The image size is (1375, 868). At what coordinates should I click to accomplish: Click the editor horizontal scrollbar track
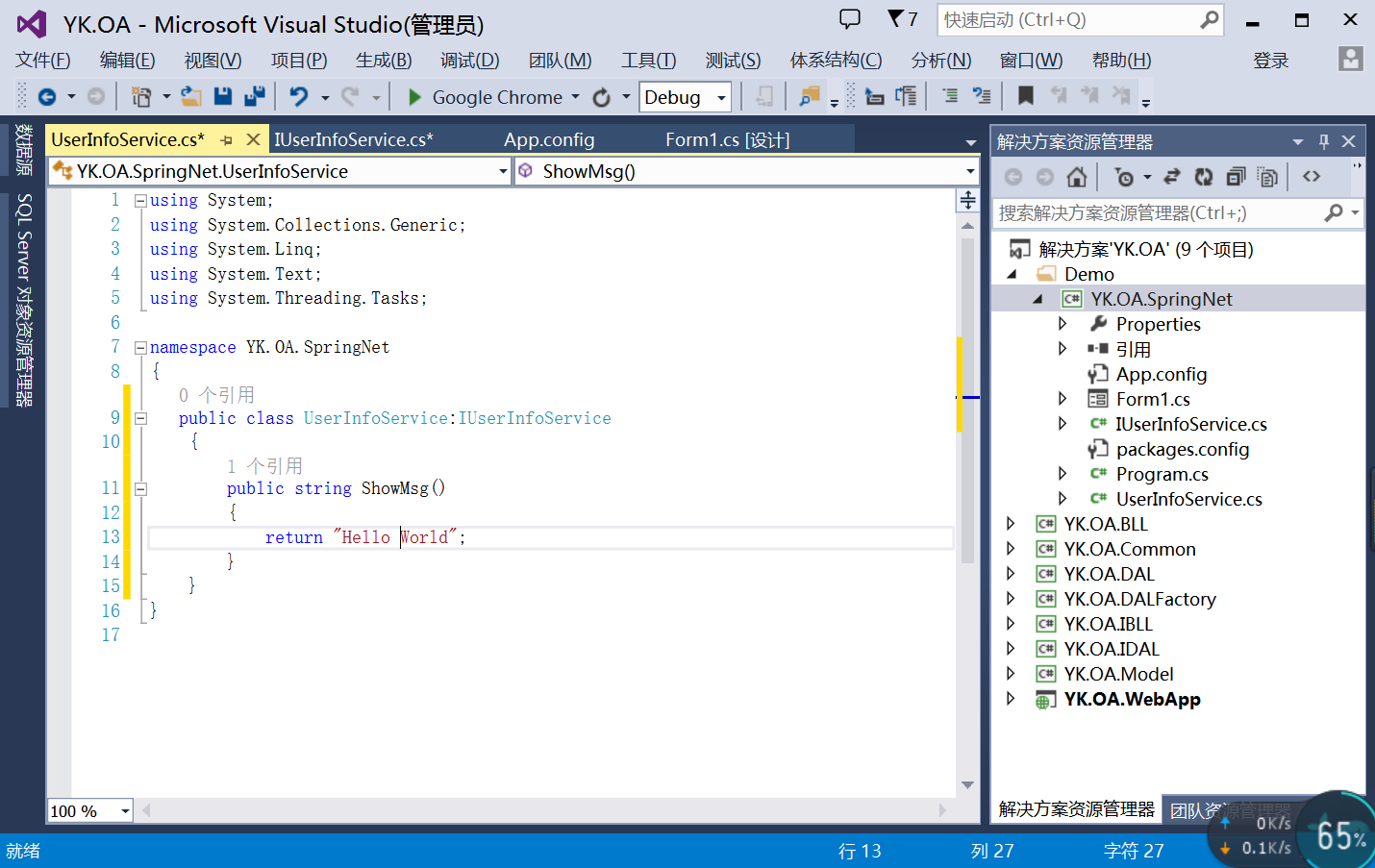tap(543, 810)
